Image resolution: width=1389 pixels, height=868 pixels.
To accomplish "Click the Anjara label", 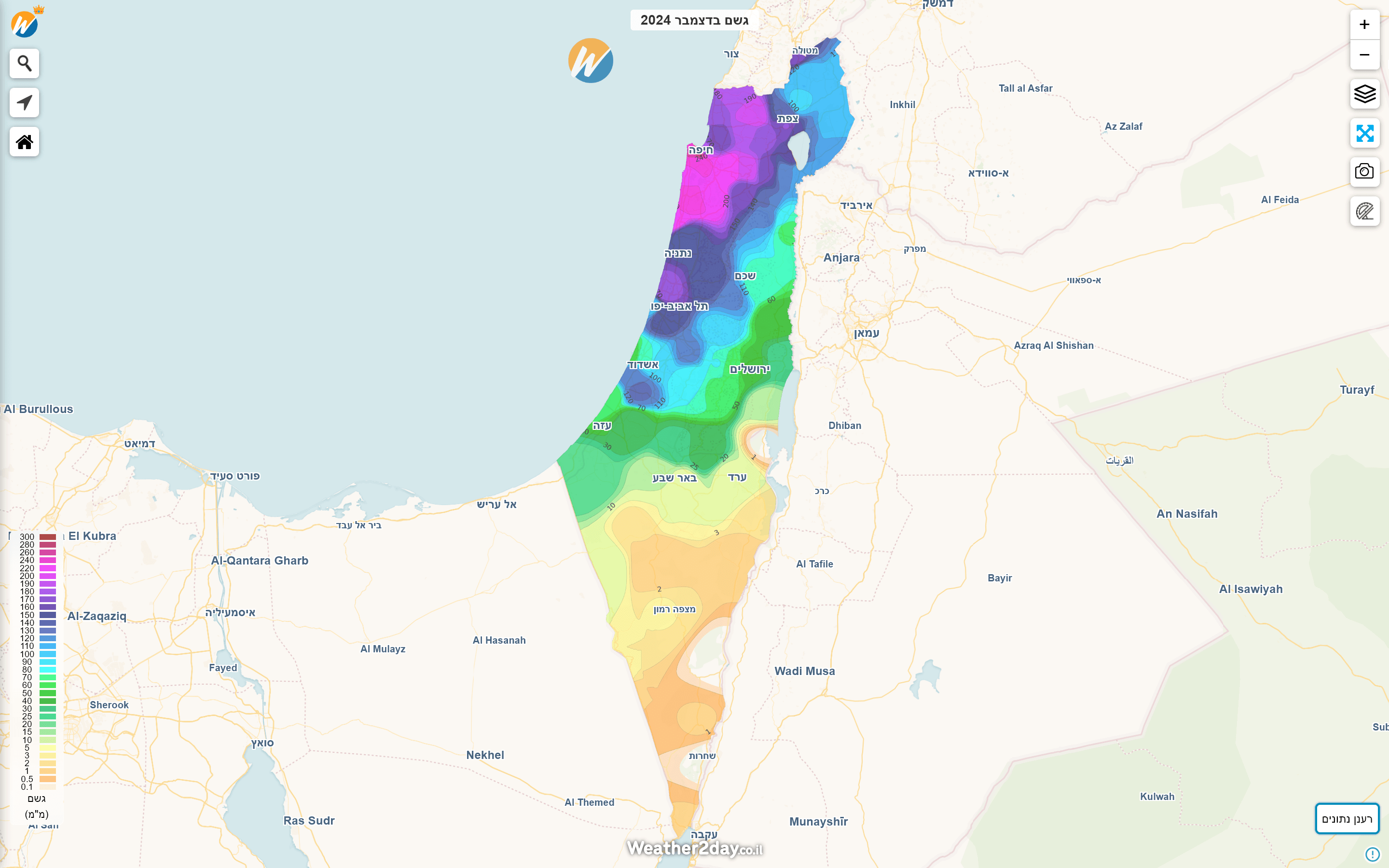I will pyautogui.click(x=841, y=258).
